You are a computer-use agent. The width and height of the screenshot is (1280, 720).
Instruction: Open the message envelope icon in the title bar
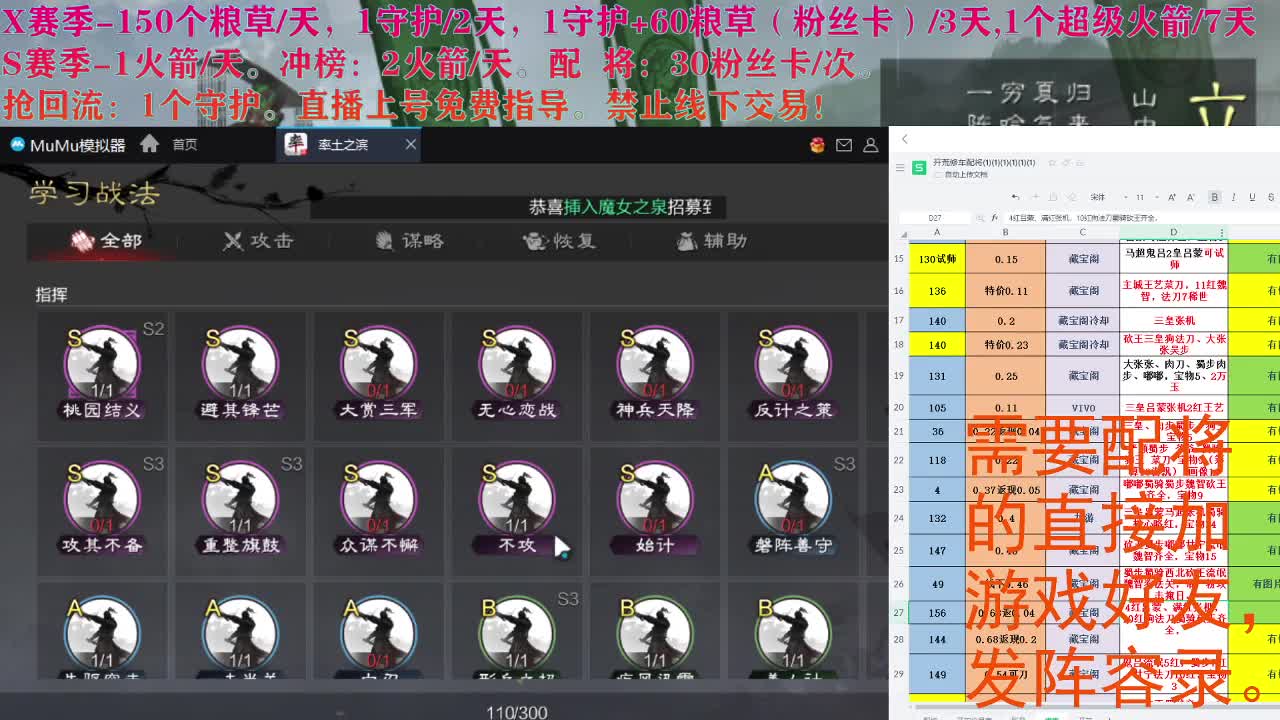845,145
